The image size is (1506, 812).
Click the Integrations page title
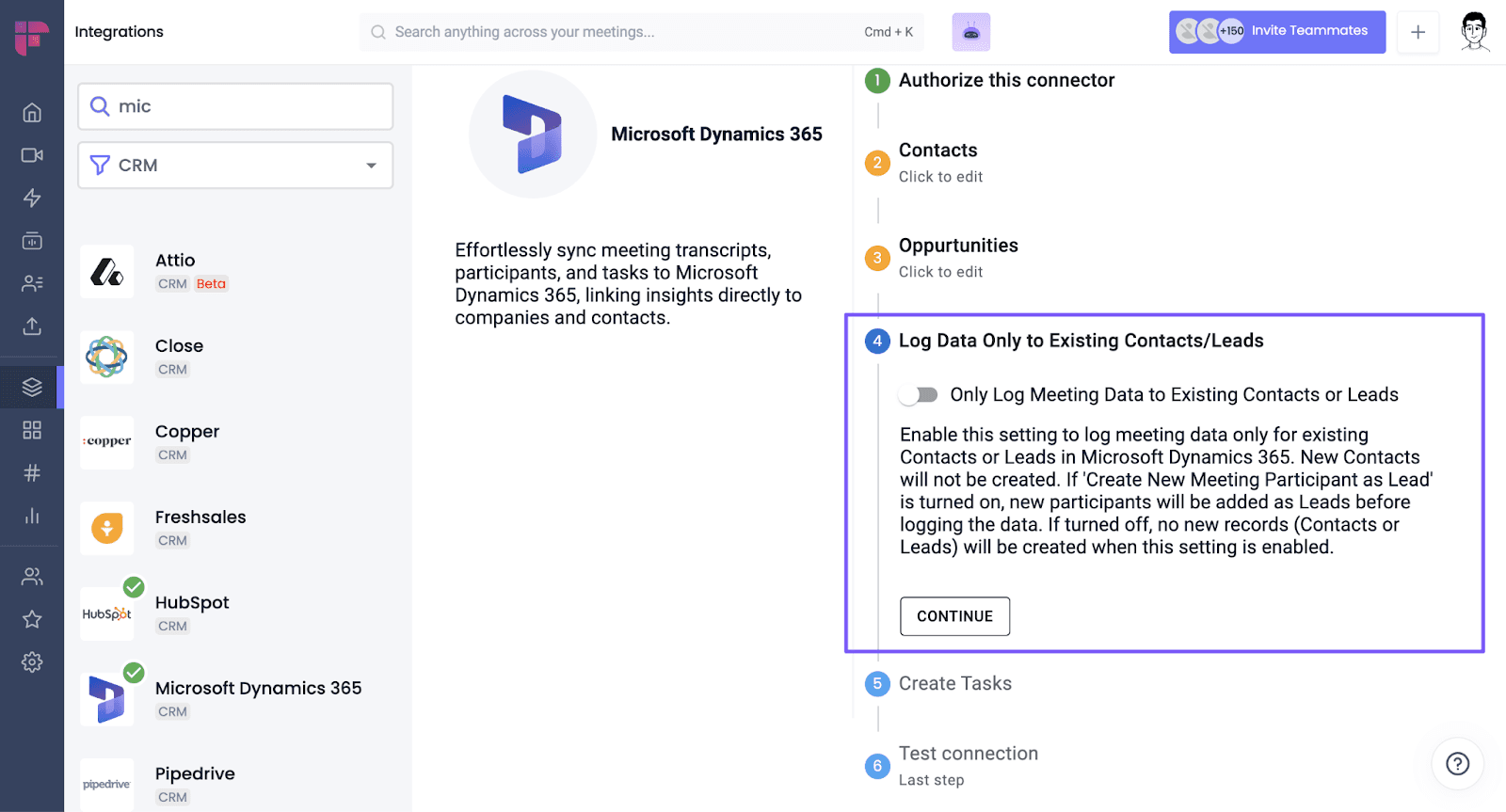(x=119, y=32)
